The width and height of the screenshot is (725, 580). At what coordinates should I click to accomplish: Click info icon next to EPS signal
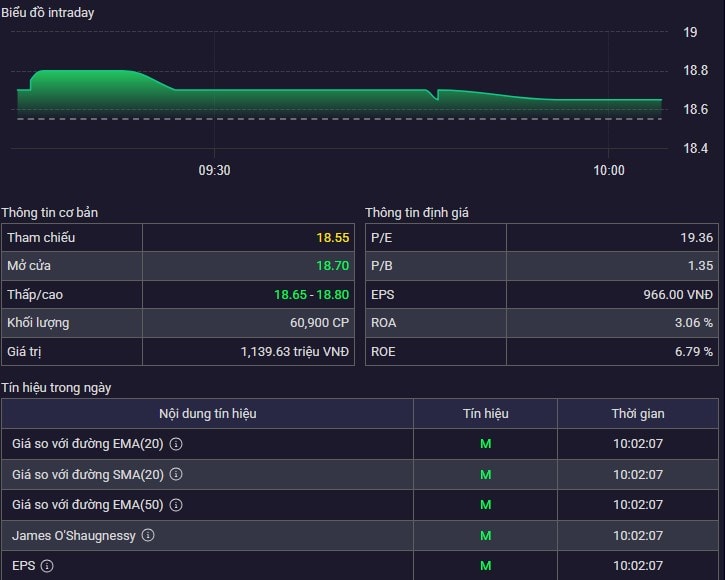pyautogui.click(x=47, y=566)
